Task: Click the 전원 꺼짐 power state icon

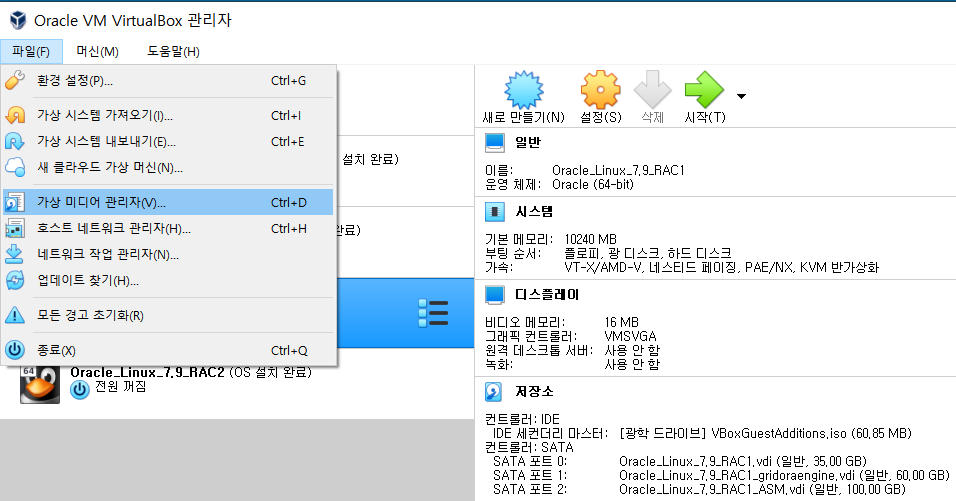Action: pos(79,389)
